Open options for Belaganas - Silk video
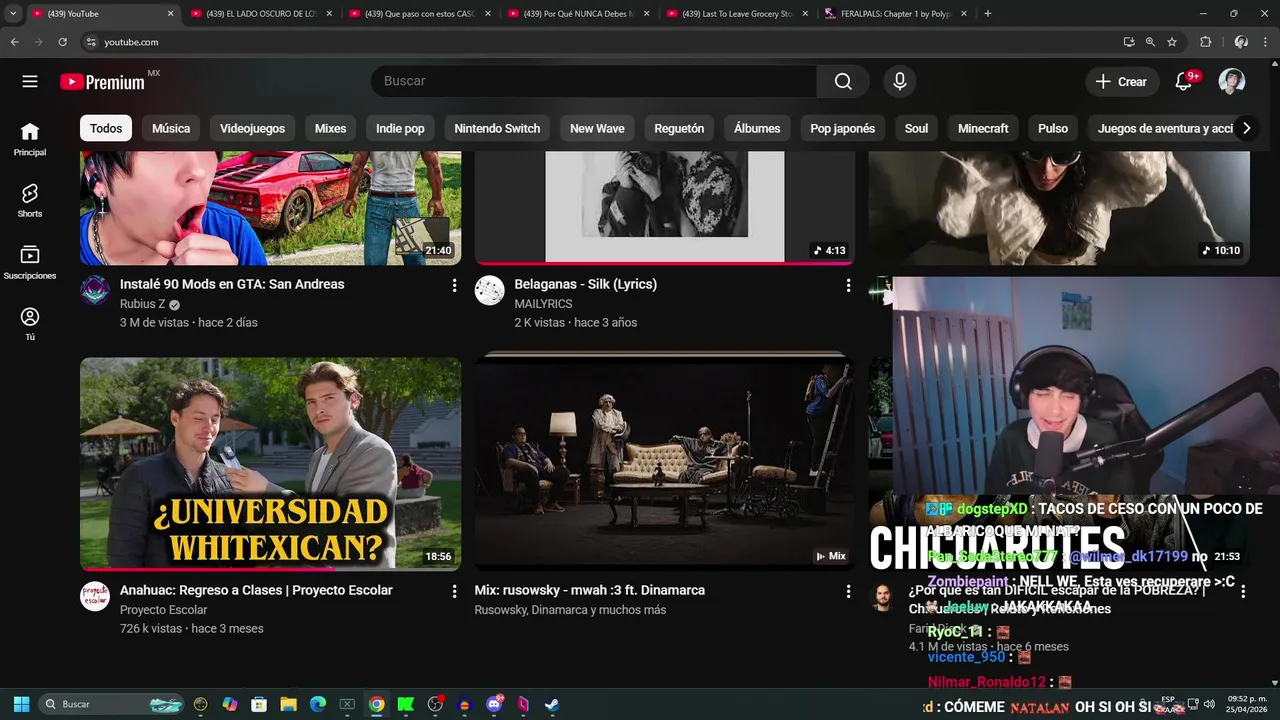Viewport: 1280px width, 720px height. point(848,285)
